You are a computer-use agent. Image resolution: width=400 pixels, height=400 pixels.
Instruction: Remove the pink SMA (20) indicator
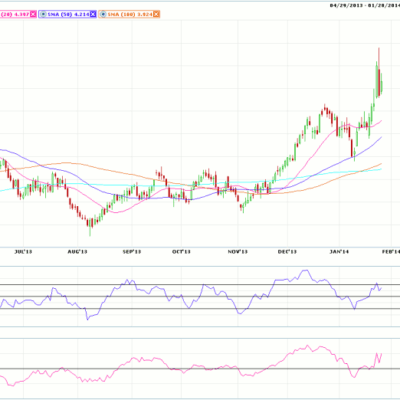coord(33,14)
